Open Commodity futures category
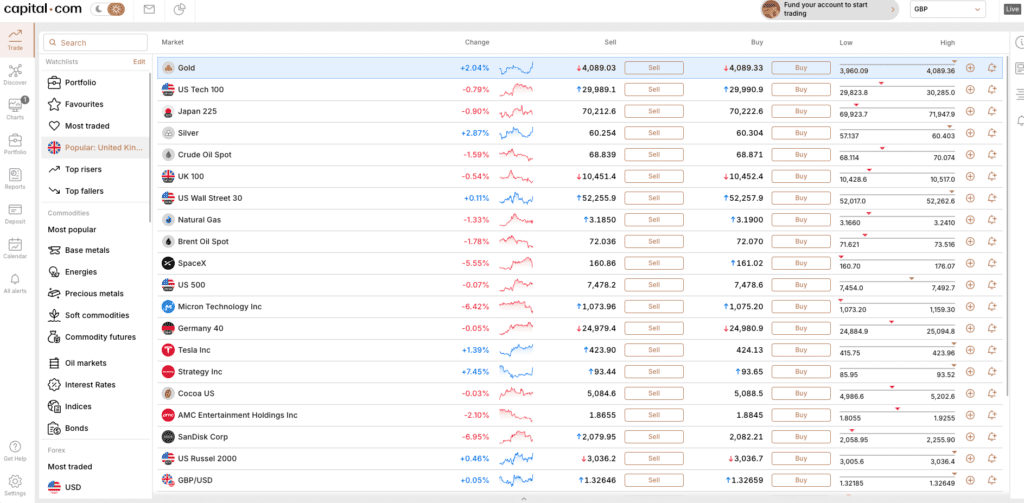Screen dimensions: 1024x503 (x=95, y=337)
